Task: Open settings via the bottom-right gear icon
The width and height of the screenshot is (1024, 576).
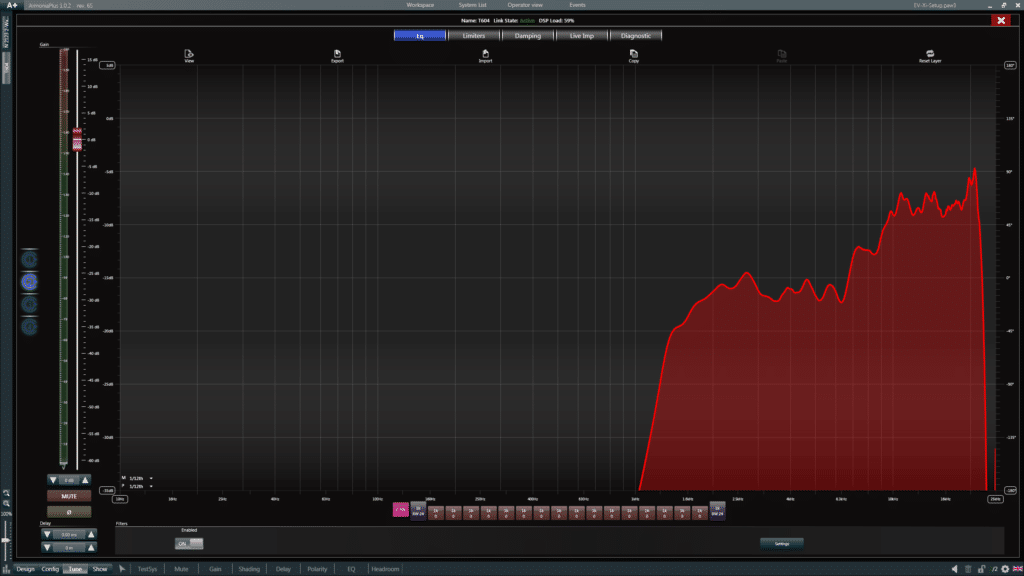Action: coord(1004,569)
